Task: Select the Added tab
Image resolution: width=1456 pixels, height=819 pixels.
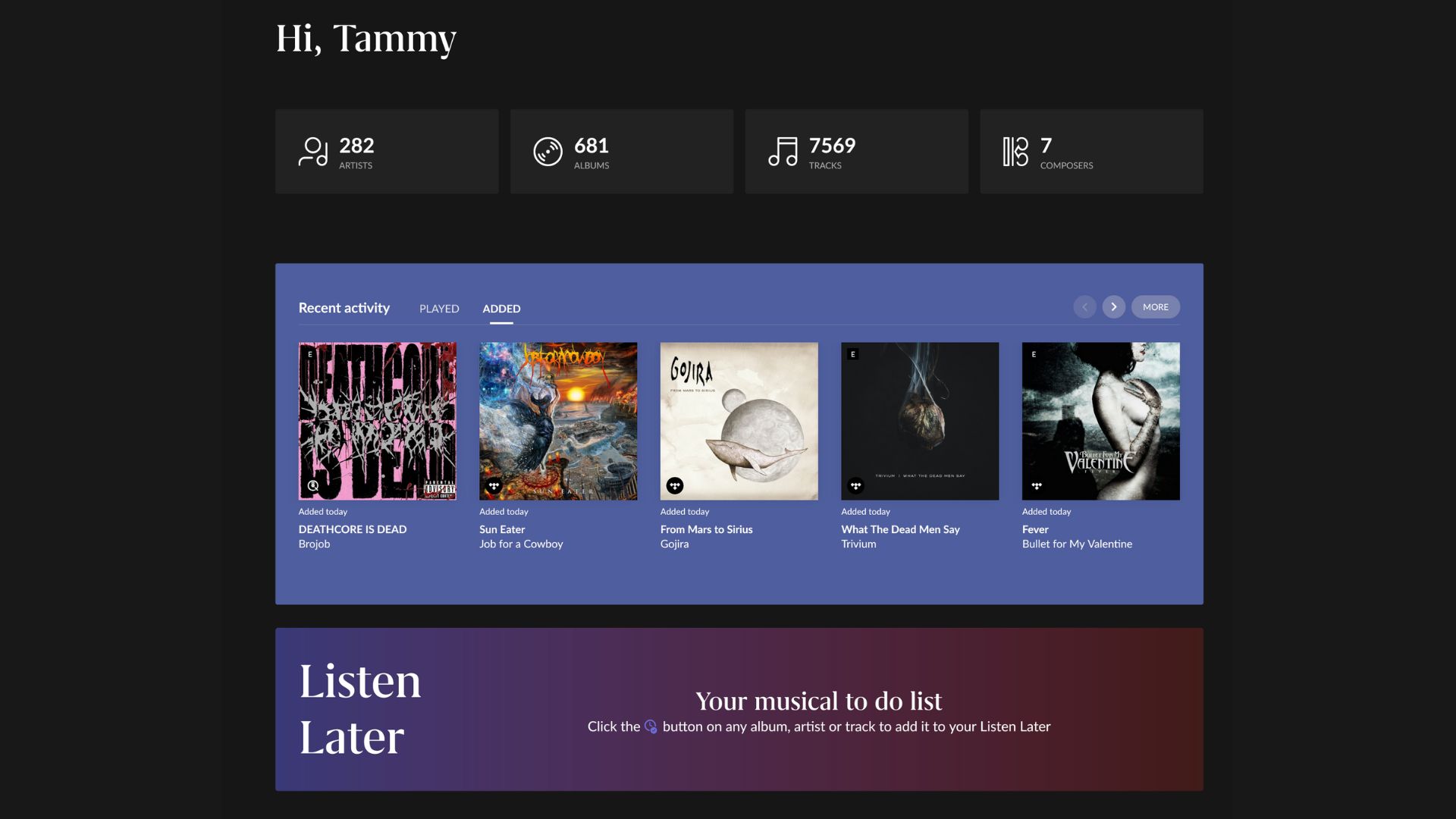Action: (501, 309)
